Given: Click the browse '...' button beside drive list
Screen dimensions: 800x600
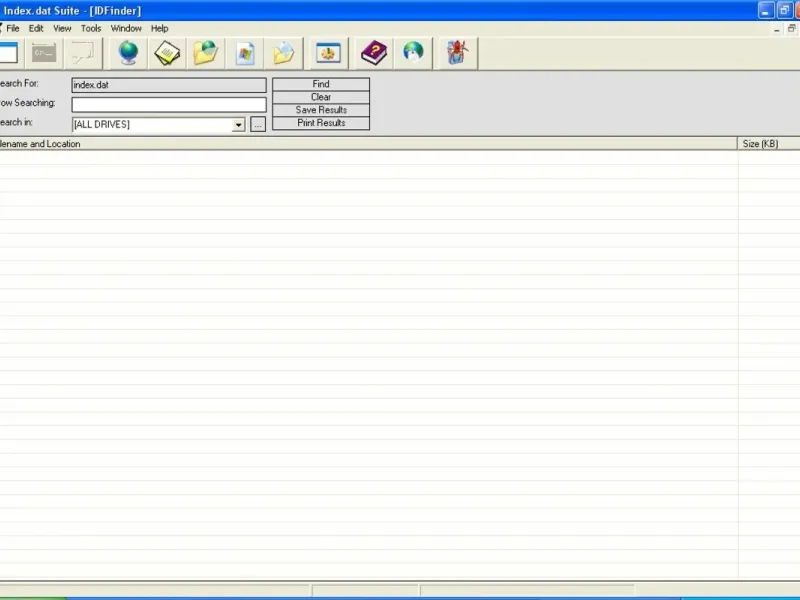Looking at the screenshot, I should tap(258, 124).
